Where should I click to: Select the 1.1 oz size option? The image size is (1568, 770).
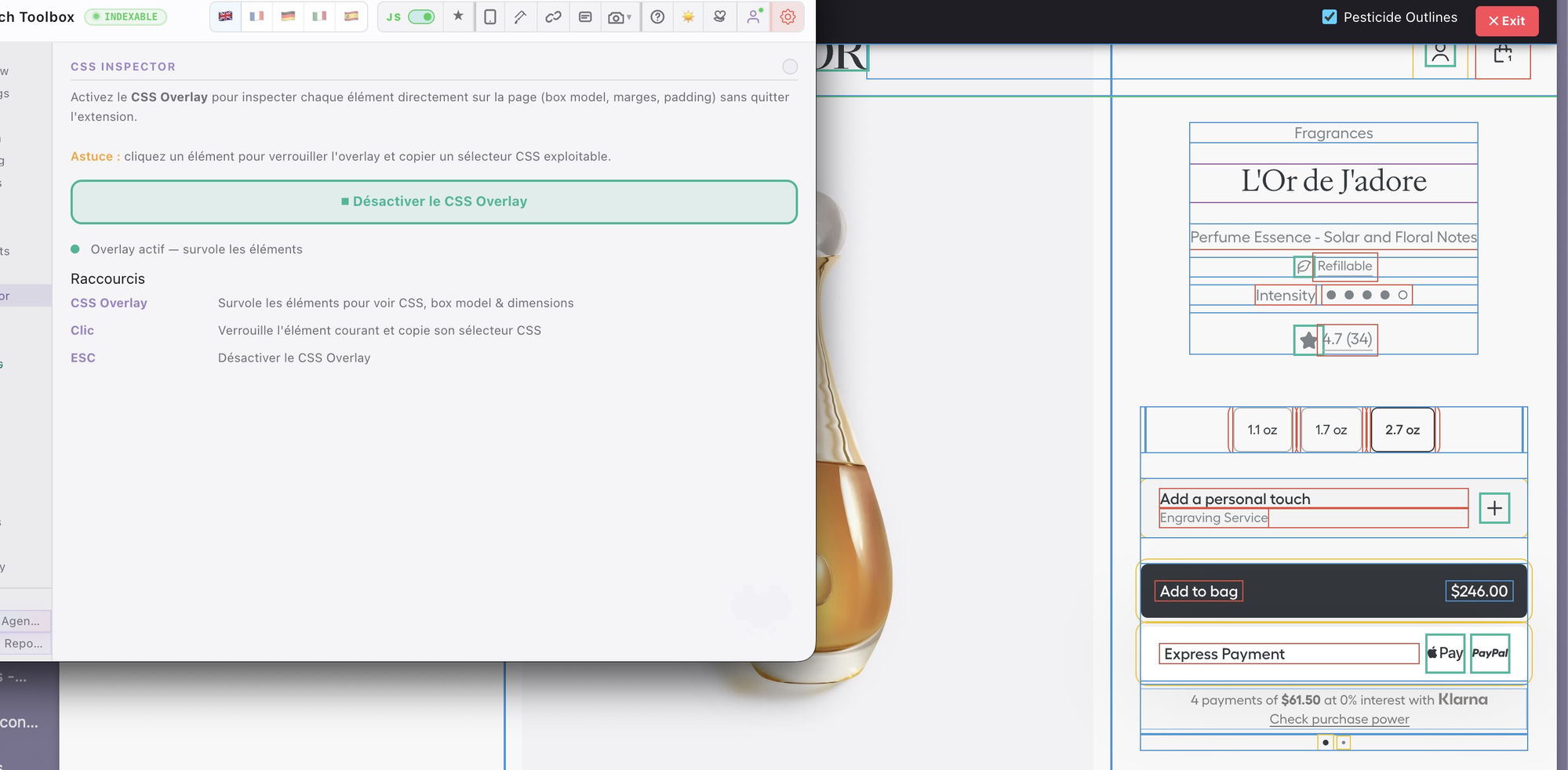(x=1262, y=430)
